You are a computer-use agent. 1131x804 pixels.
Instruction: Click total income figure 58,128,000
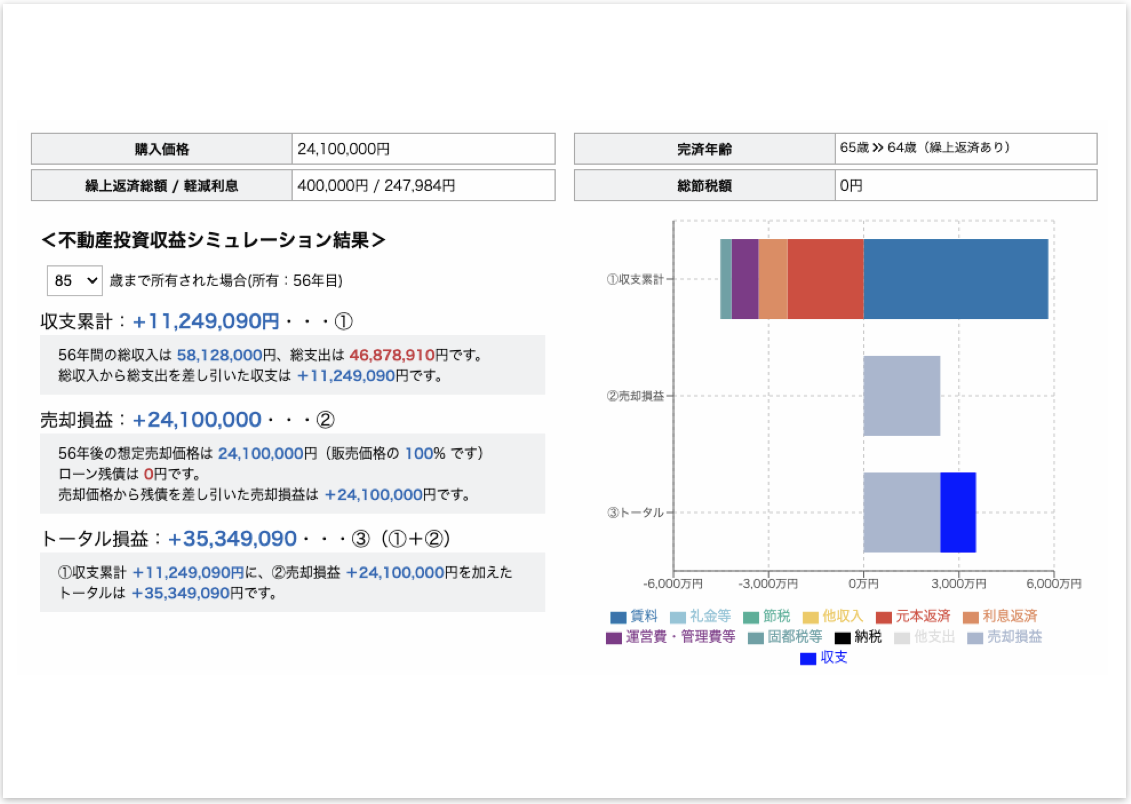[219, 354]
